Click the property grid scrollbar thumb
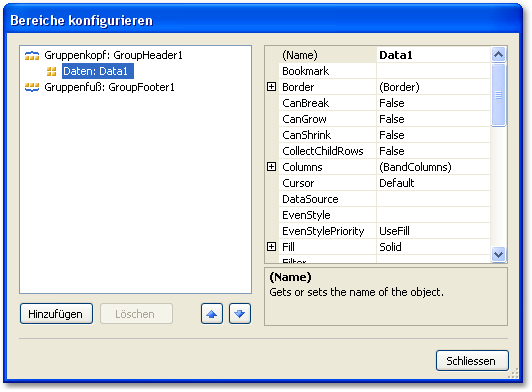Screen dimensions: 532x392 click(498, 95)
